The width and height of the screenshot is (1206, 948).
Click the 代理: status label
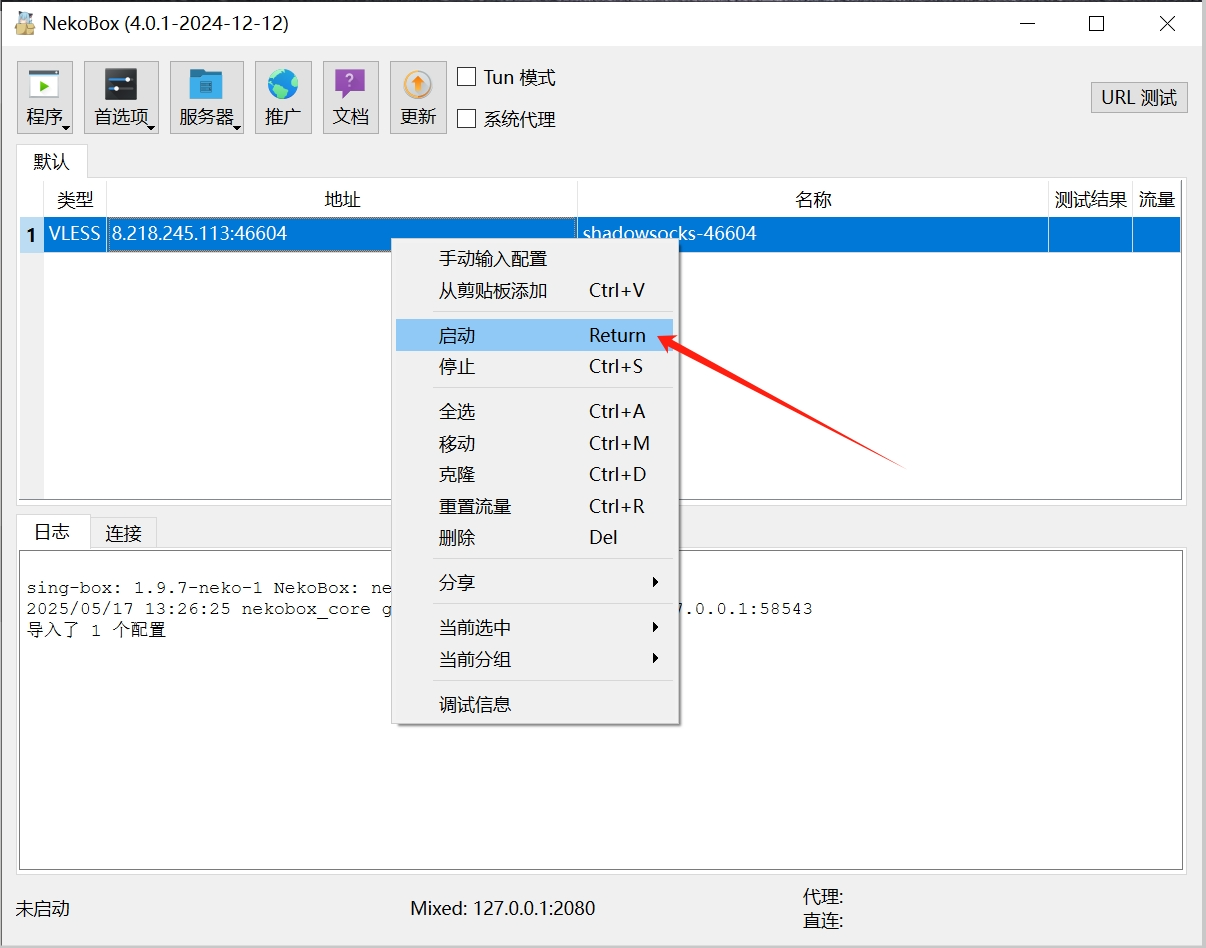pos(823,897)
